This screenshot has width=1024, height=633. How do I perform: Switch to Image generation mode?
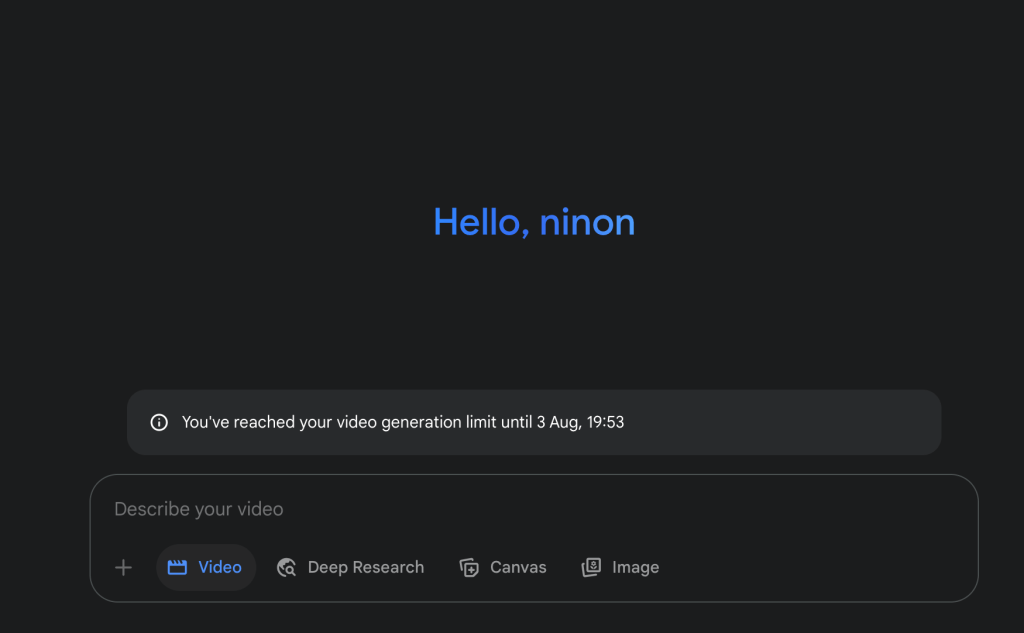tap(621, 568)
